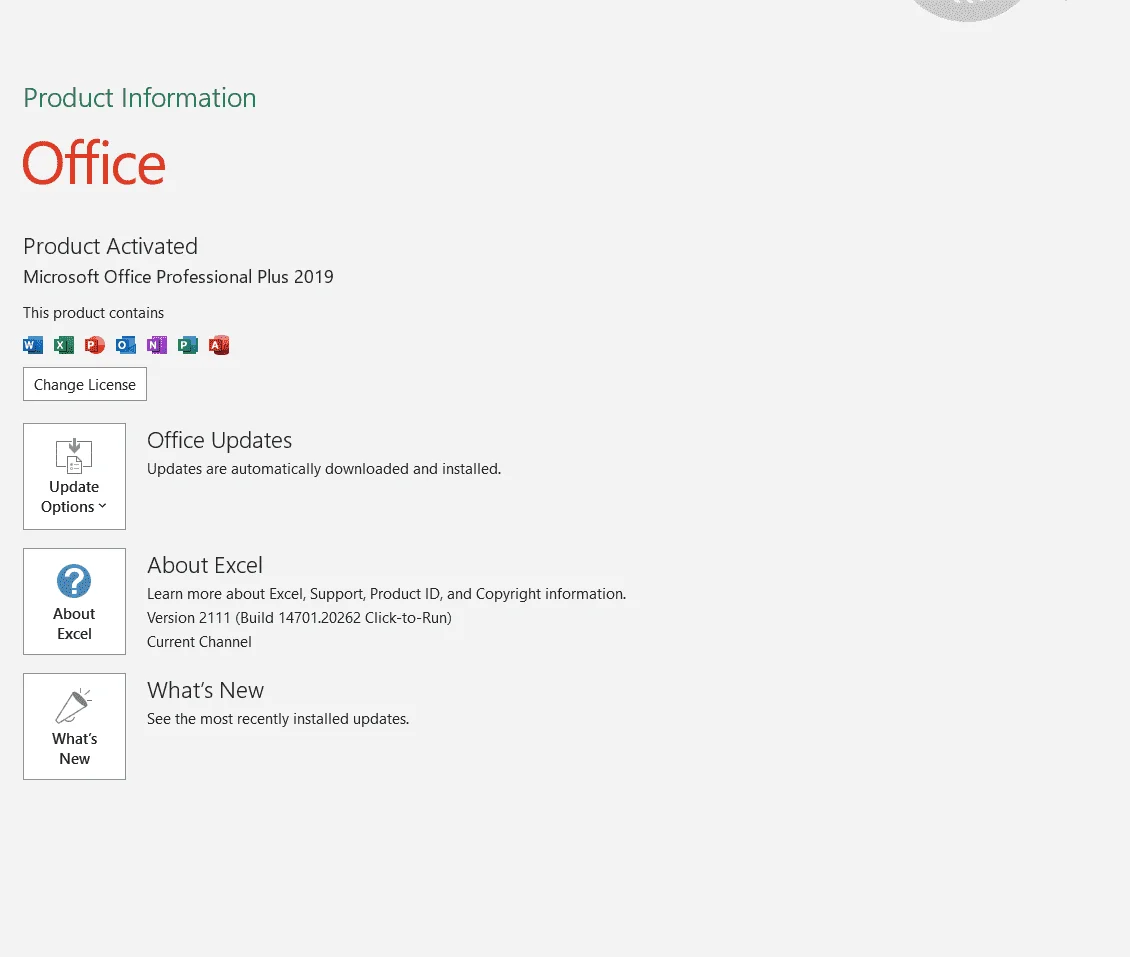Screen dimensions: 1130x957
Task: Click Updates are automatically downloaded text
Action: tap(324, 469)
